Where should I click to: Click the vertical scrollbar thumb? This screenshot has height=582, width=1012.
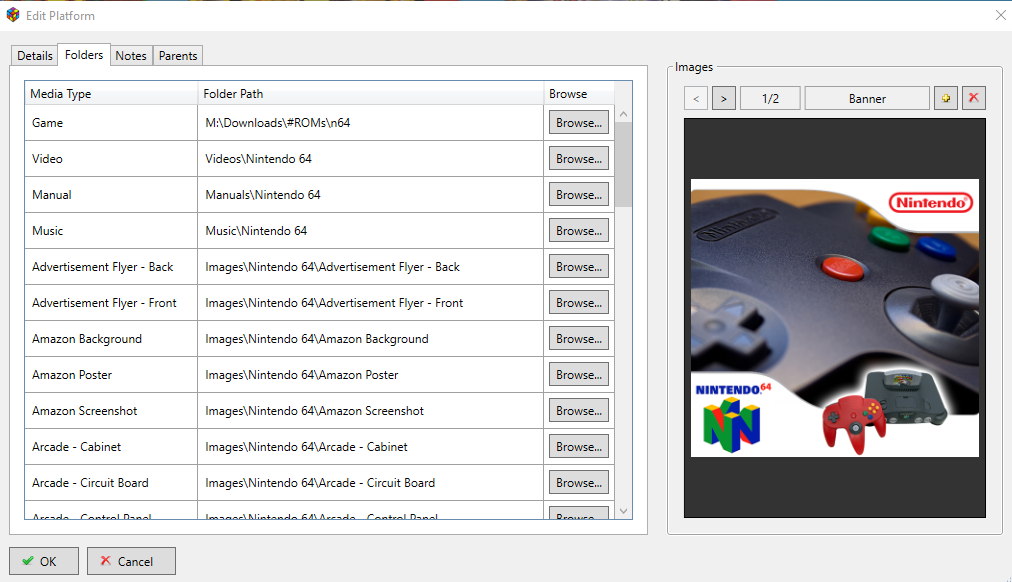[x=623, y=165]
